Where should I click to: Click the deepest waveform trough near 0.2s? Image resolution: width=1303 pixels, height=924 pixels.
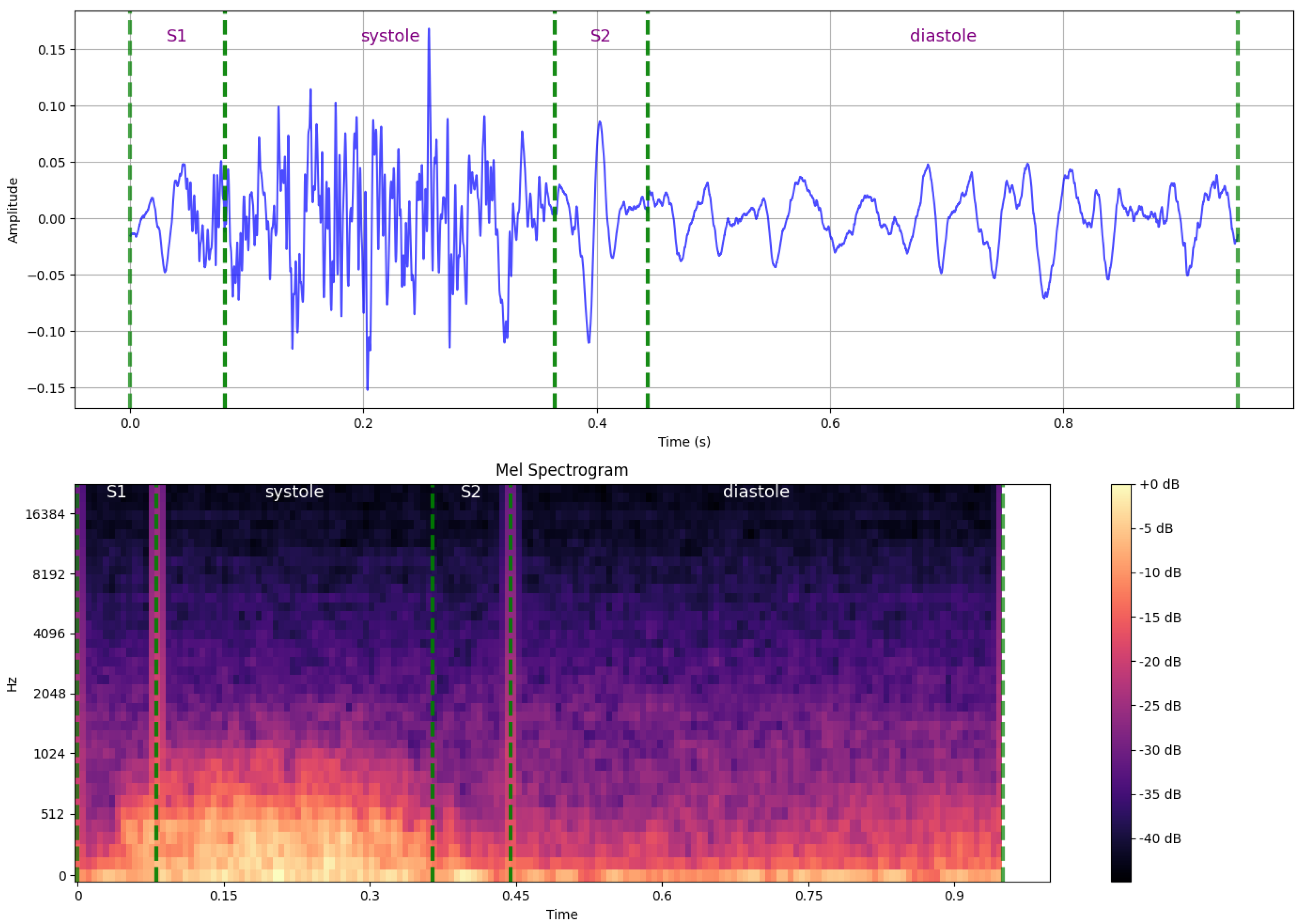tap(367, 389)
